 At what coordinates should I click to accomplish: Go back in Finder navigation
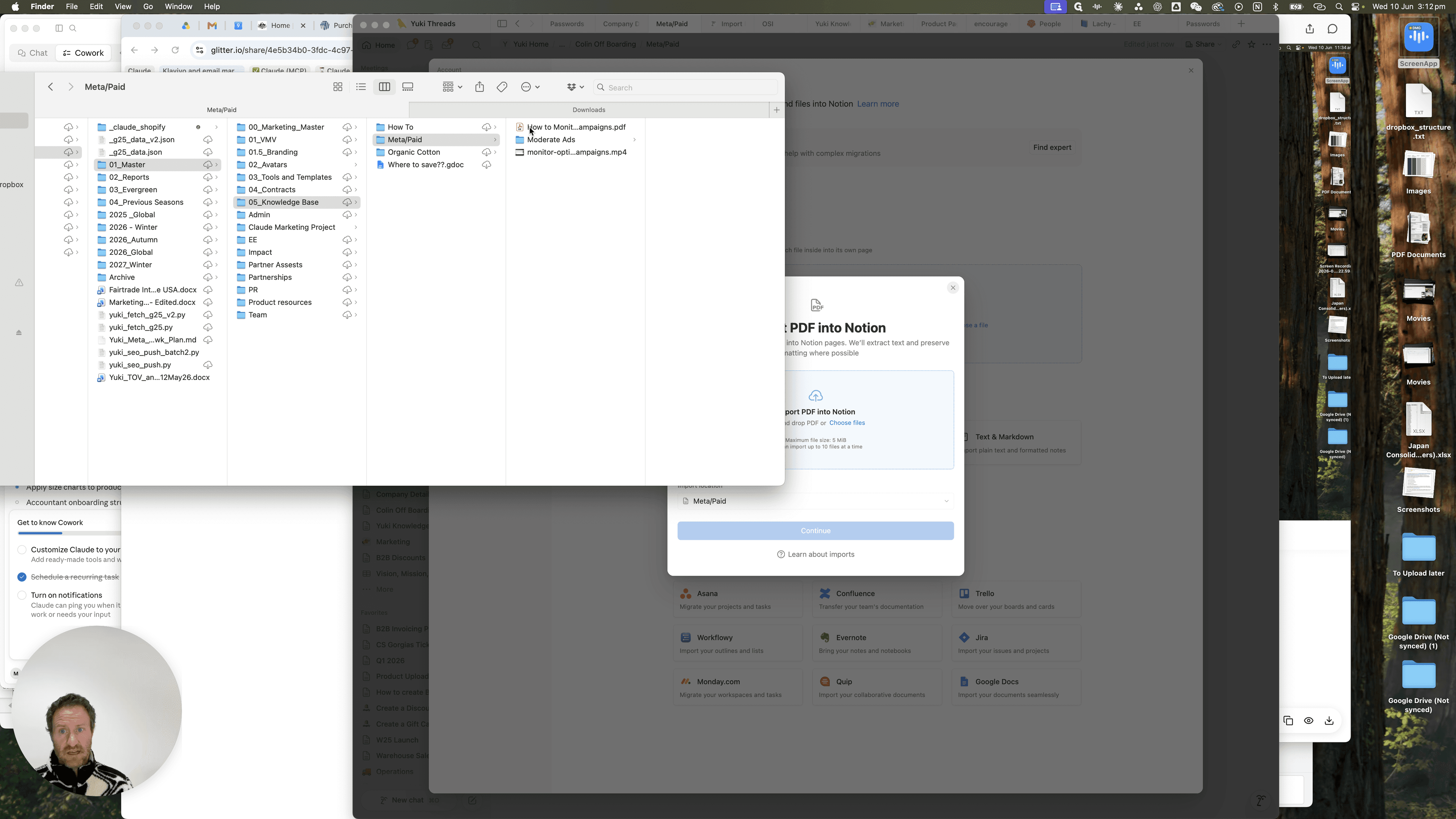coord(51,87)
